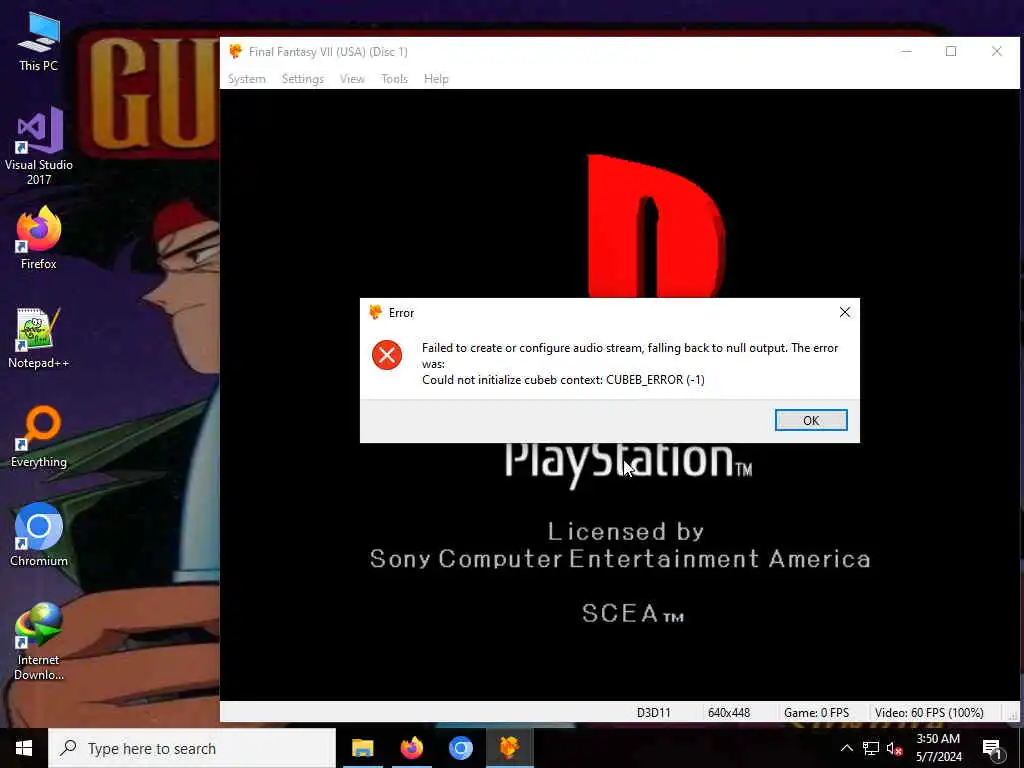Open Everything search desktop shortcut
This screenshot has height=768, width=1024.
(x=39, y=437)
